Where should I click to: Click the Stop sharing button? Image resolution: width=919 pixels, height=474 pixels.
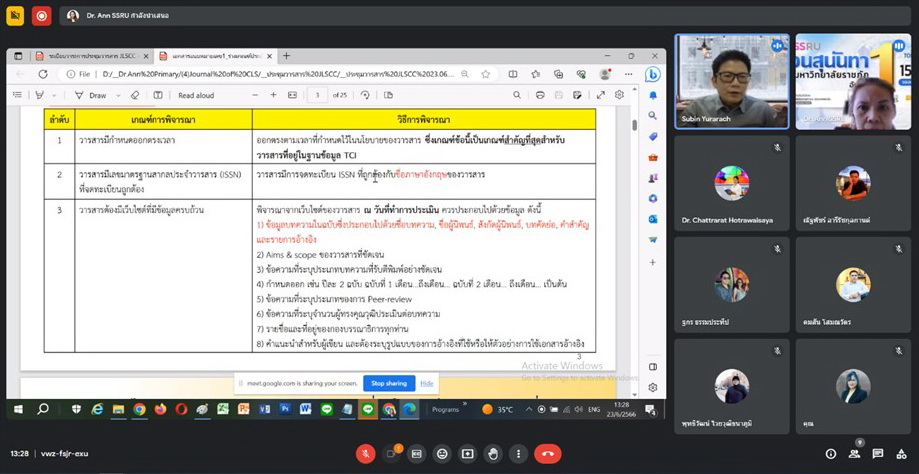click(x=389, y=383)
